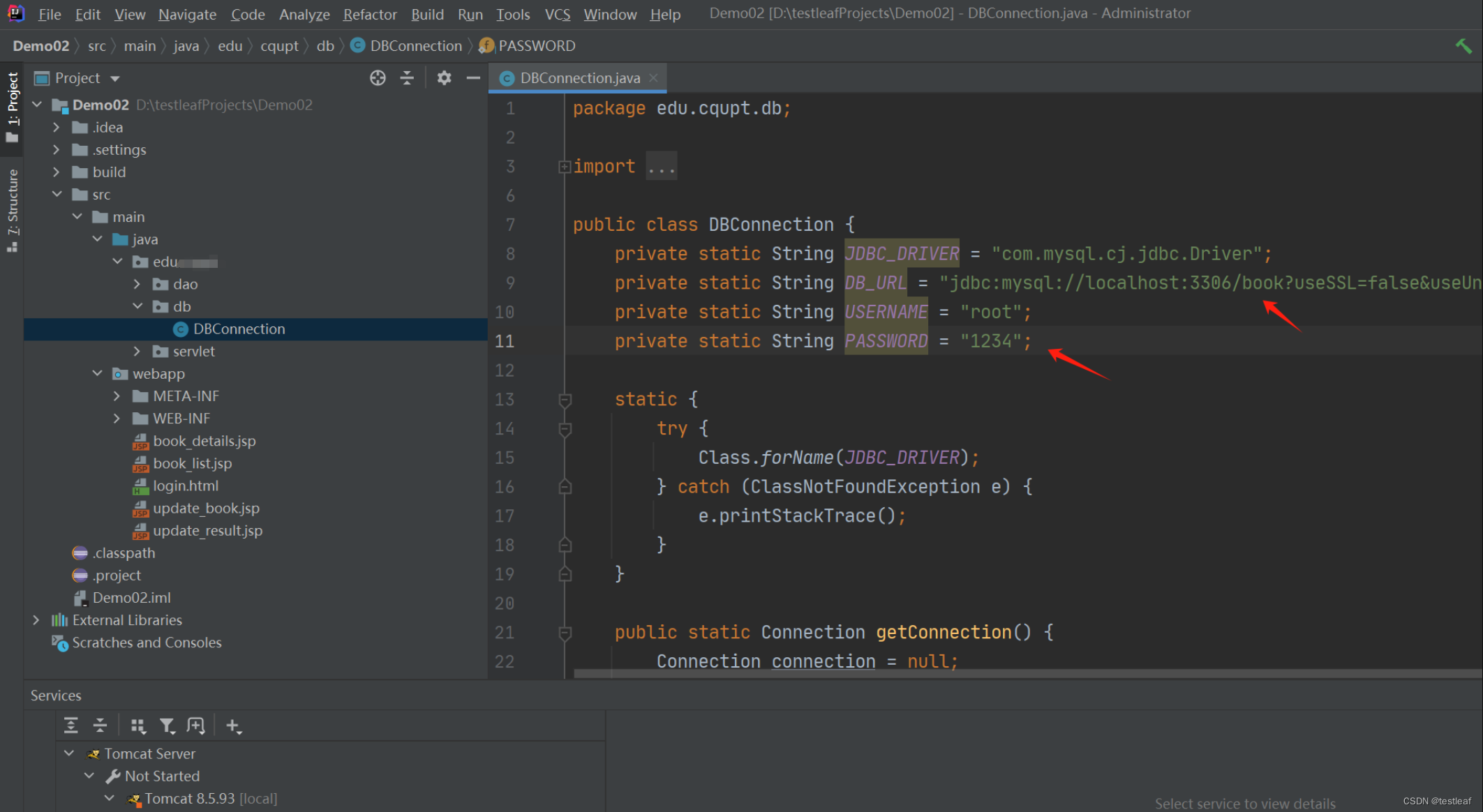Select login.html in the project tree
This screenshot has width=1483, height=812.
(186, 486)
